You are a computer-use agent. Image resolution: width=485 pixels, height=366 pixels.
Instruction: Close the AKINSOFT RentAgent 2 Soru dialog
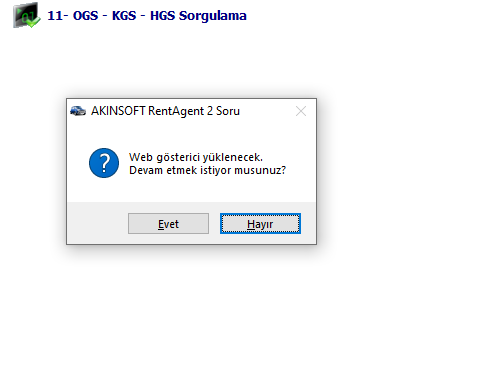point(301,111)
